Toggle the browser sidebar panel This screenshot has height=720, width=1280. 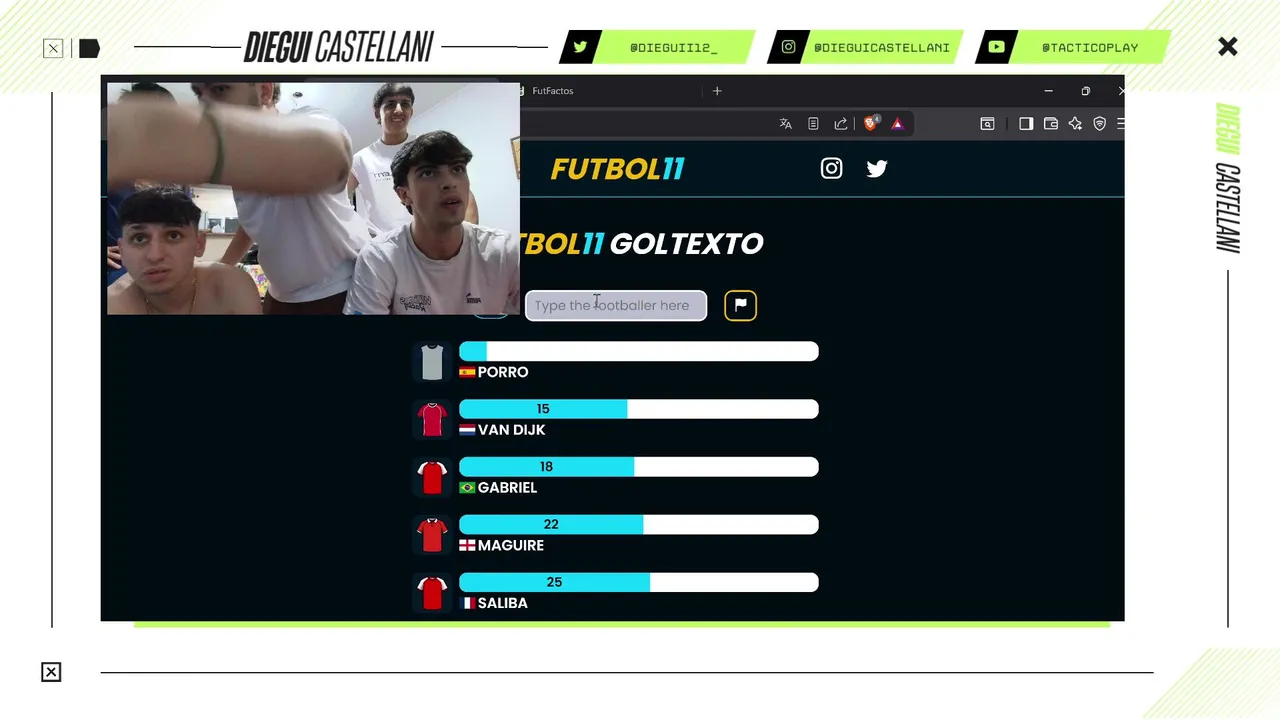[x=1025, y=124]
